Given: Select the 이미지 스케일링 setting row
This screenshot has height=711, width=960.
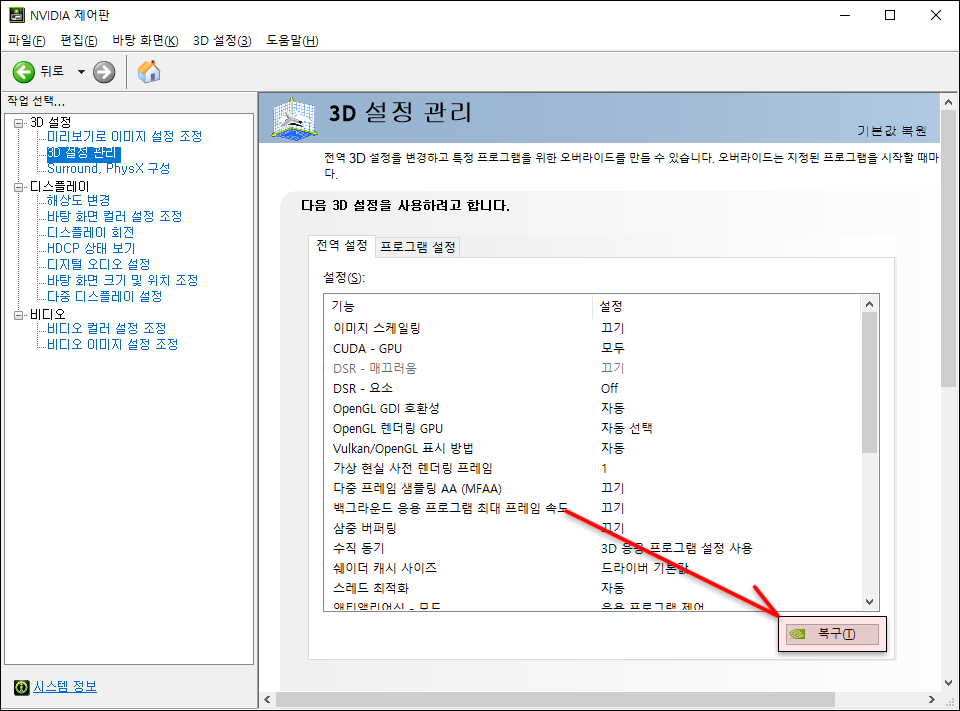Looking at the screenshot, I should (592, 328).
